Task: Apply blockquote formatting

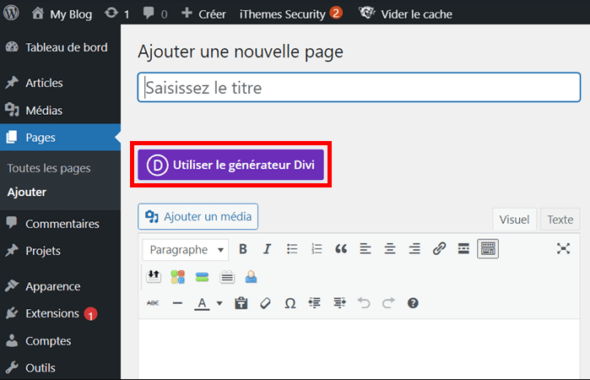Action: pyautogui.click(x=341, y=249)
